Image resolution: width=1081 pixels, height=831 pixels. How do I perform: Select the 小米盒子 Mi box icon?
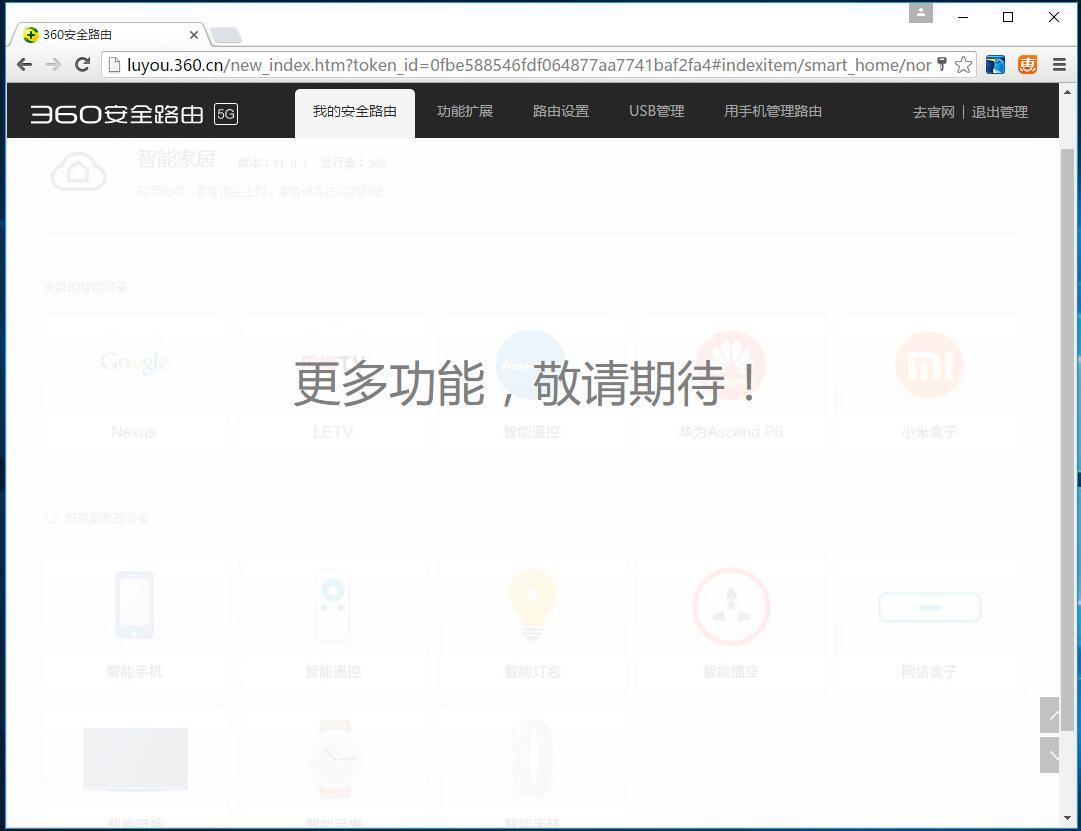click(929, 365)
